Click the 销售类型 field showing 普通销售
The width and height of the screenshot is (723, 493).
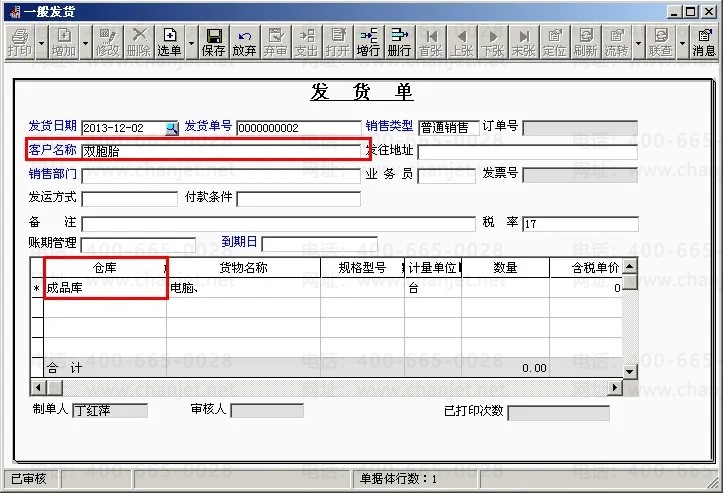point(449,128)
